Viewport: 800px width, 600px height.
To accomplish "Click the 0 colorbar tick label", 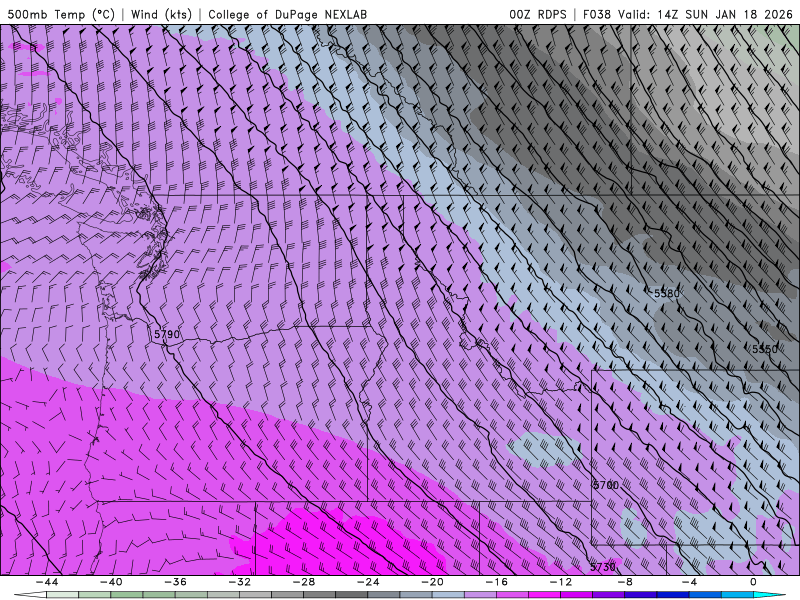I will pyautogui.click(x=753, y=582).
